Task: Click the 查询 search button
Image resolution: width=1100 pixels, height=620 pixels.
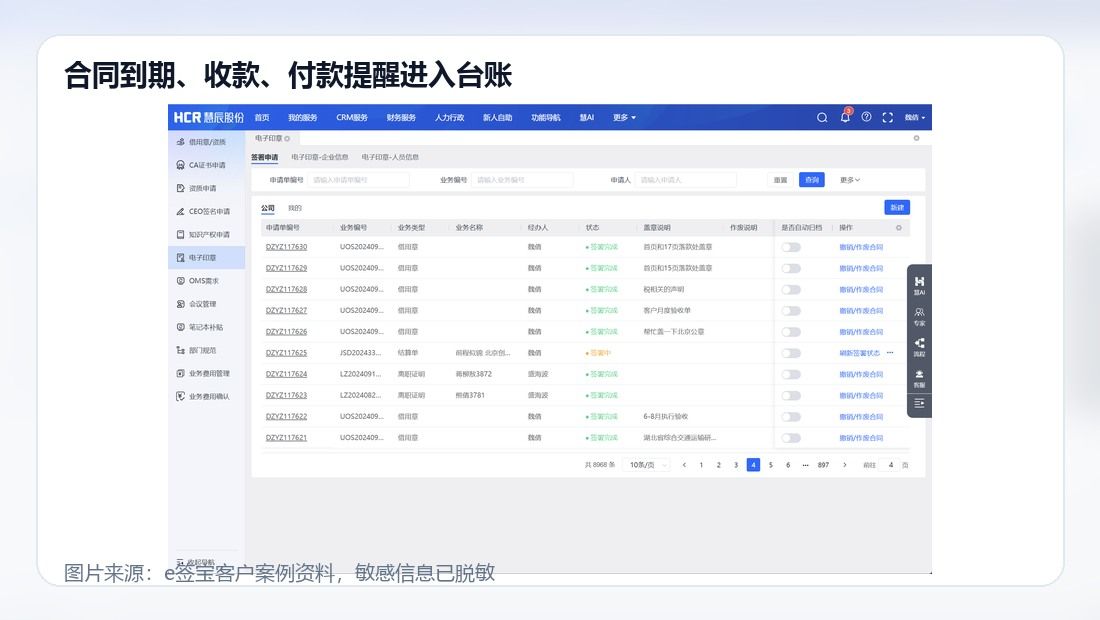Action: click(x=812, y=180)
